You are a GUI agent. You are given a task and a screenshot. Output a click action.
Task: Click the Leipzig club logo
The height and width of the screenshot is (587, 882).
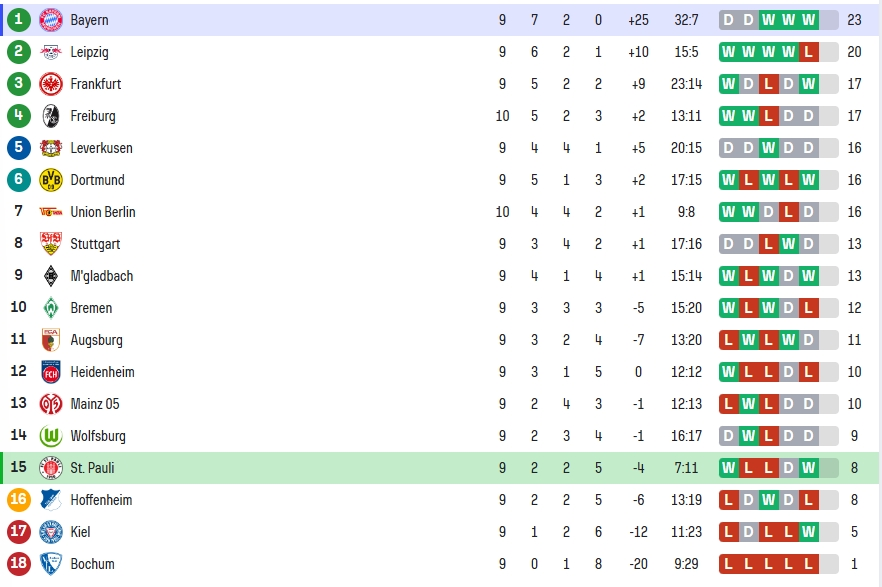click(51, 52)
